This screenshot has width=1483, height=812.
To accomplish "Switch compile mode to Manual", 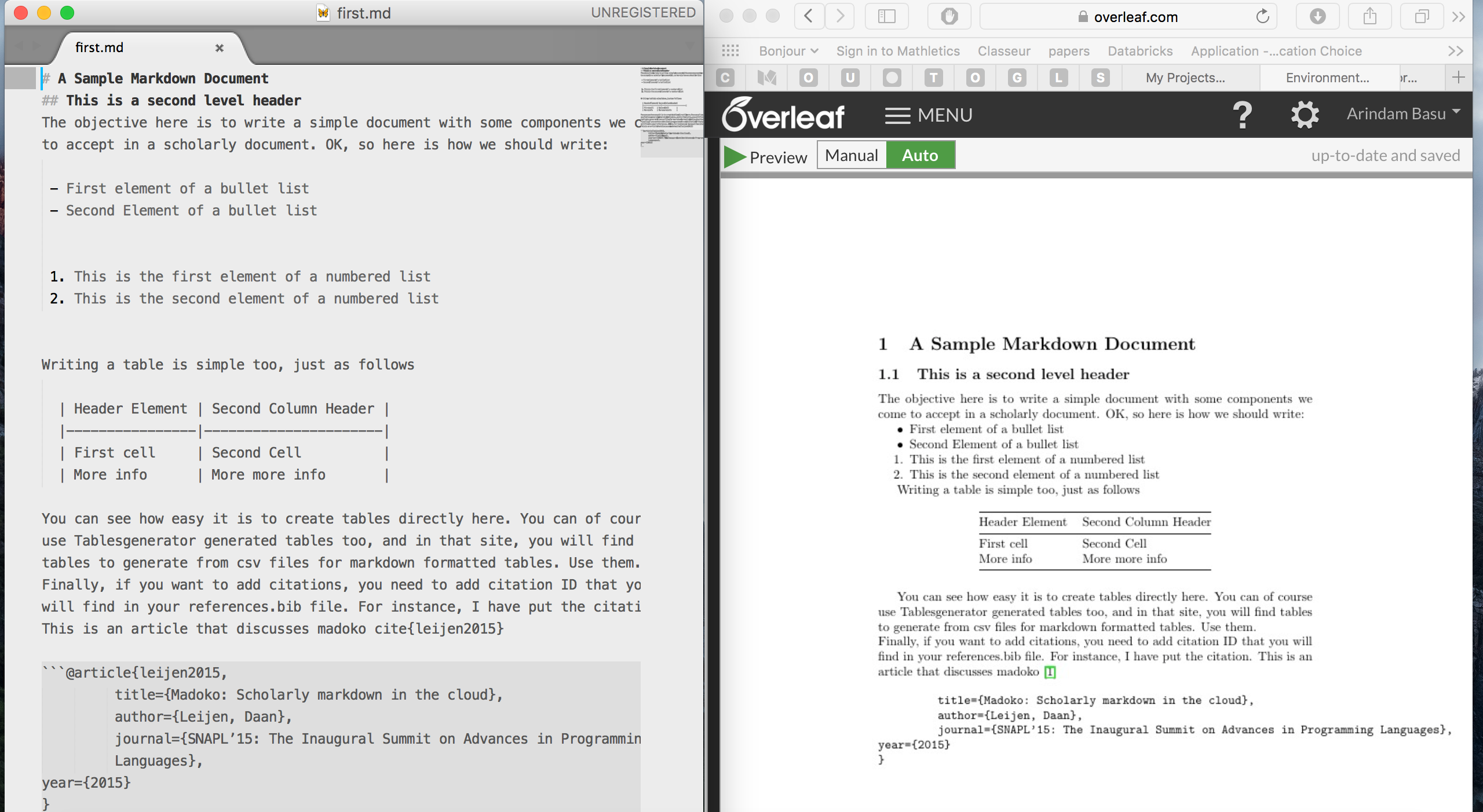I will 851,155.
